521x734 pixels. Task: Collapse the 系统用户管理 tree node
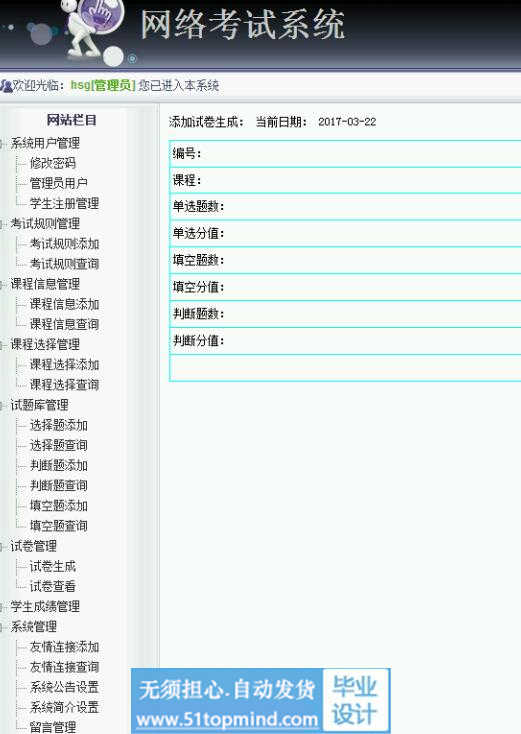(2, 143)
